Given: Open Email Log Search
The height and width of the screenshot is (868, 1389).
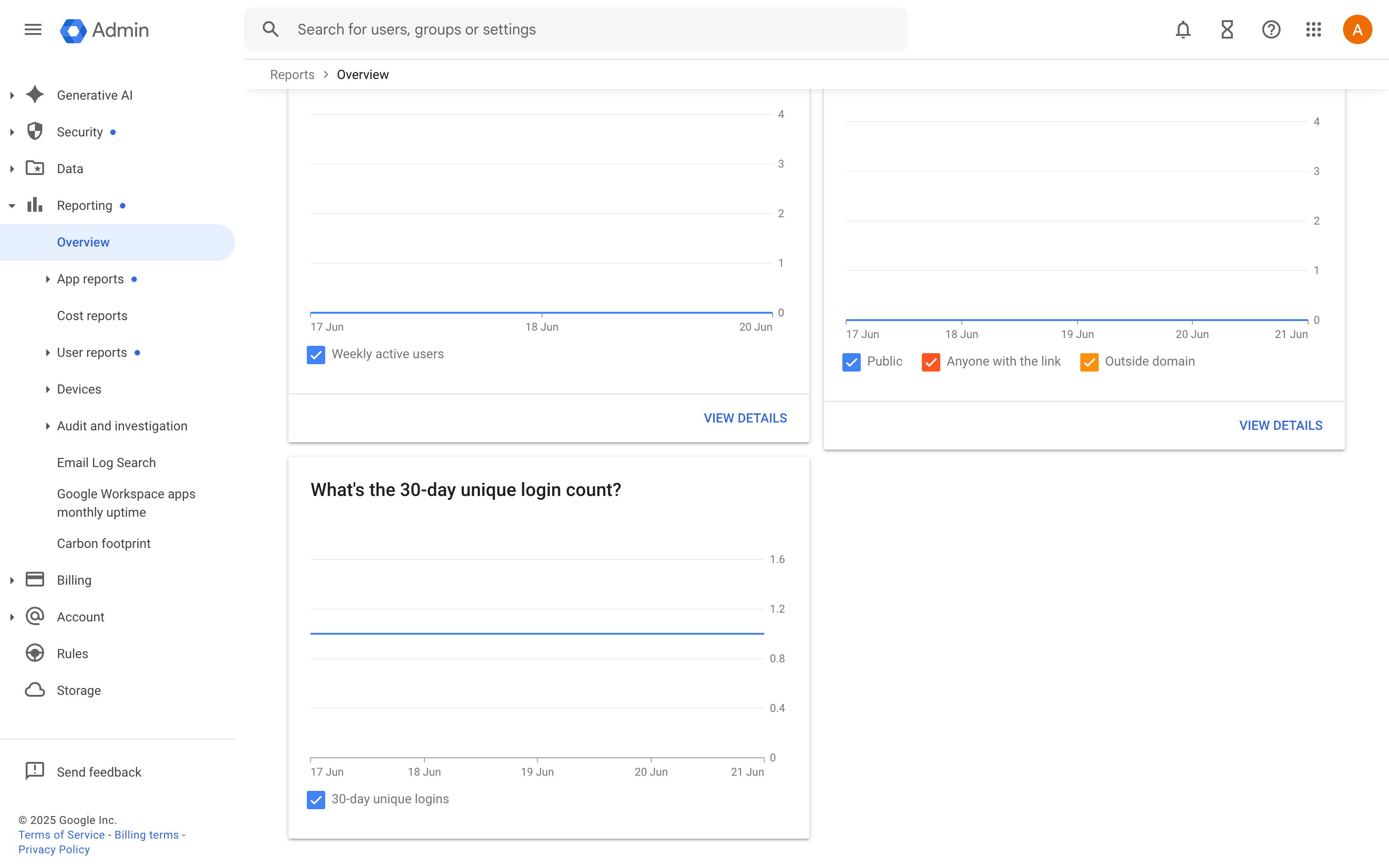Looking at the screenshot, I should pos(106,463).
